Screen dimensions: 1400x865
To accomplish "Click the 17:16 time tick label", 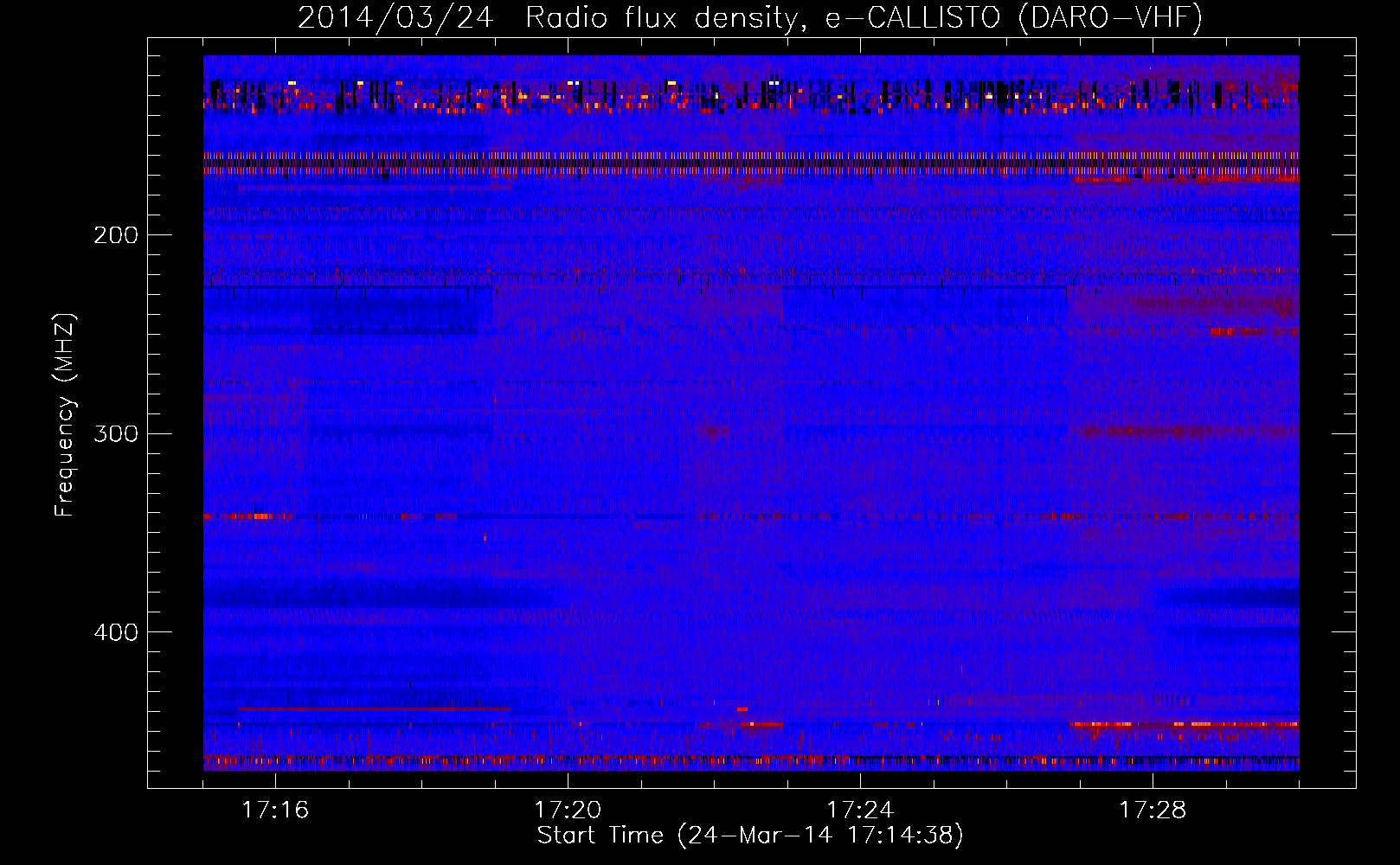I will pos(275,811).
